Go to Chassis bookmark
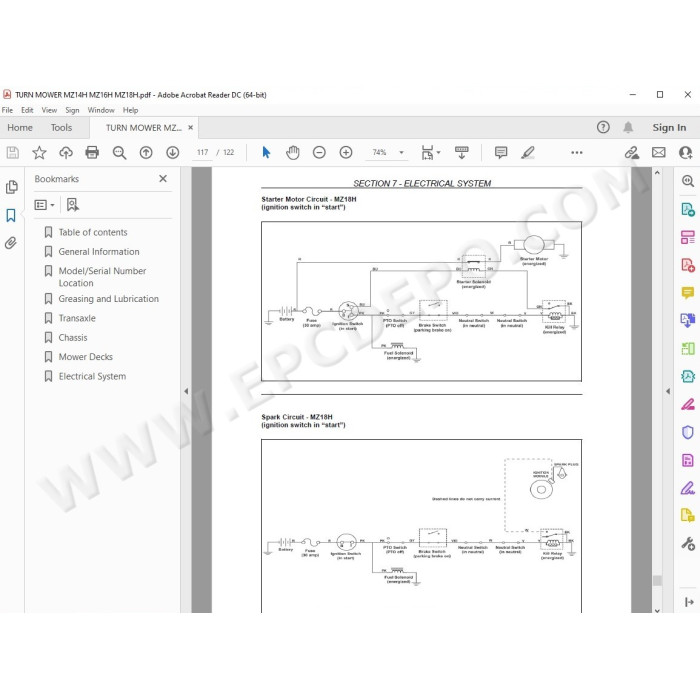The width and height of the screenshot is (700, 700). (73, 338)
